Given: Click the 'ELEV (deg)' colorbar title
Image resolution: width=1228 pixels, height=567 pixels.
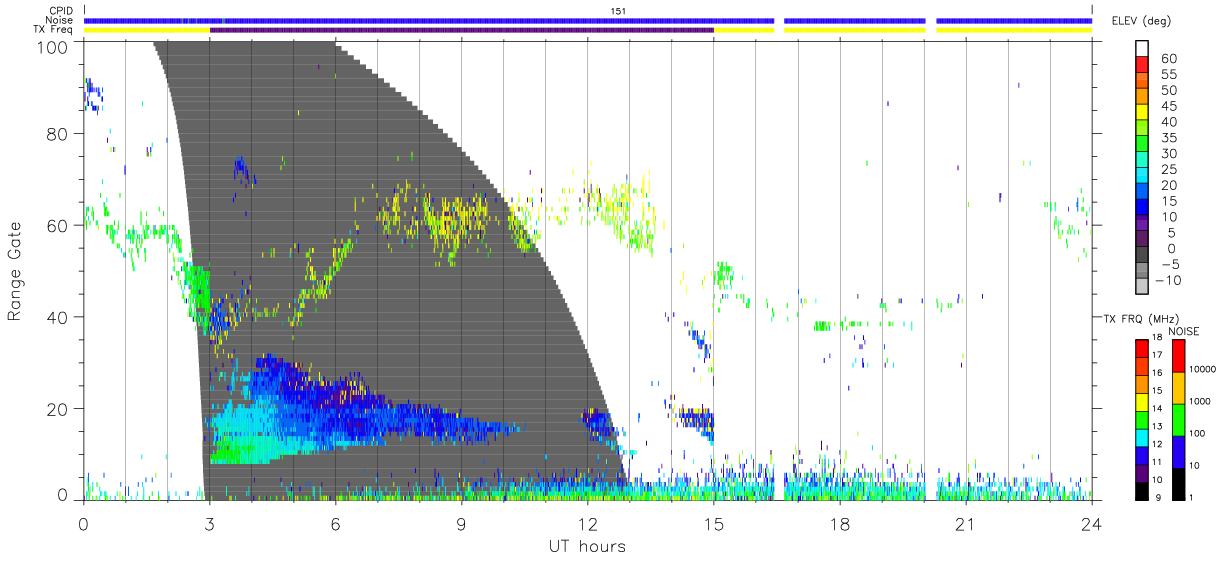Looking at the screenshot, I should pyautogui.click(x=1141, y=21).
